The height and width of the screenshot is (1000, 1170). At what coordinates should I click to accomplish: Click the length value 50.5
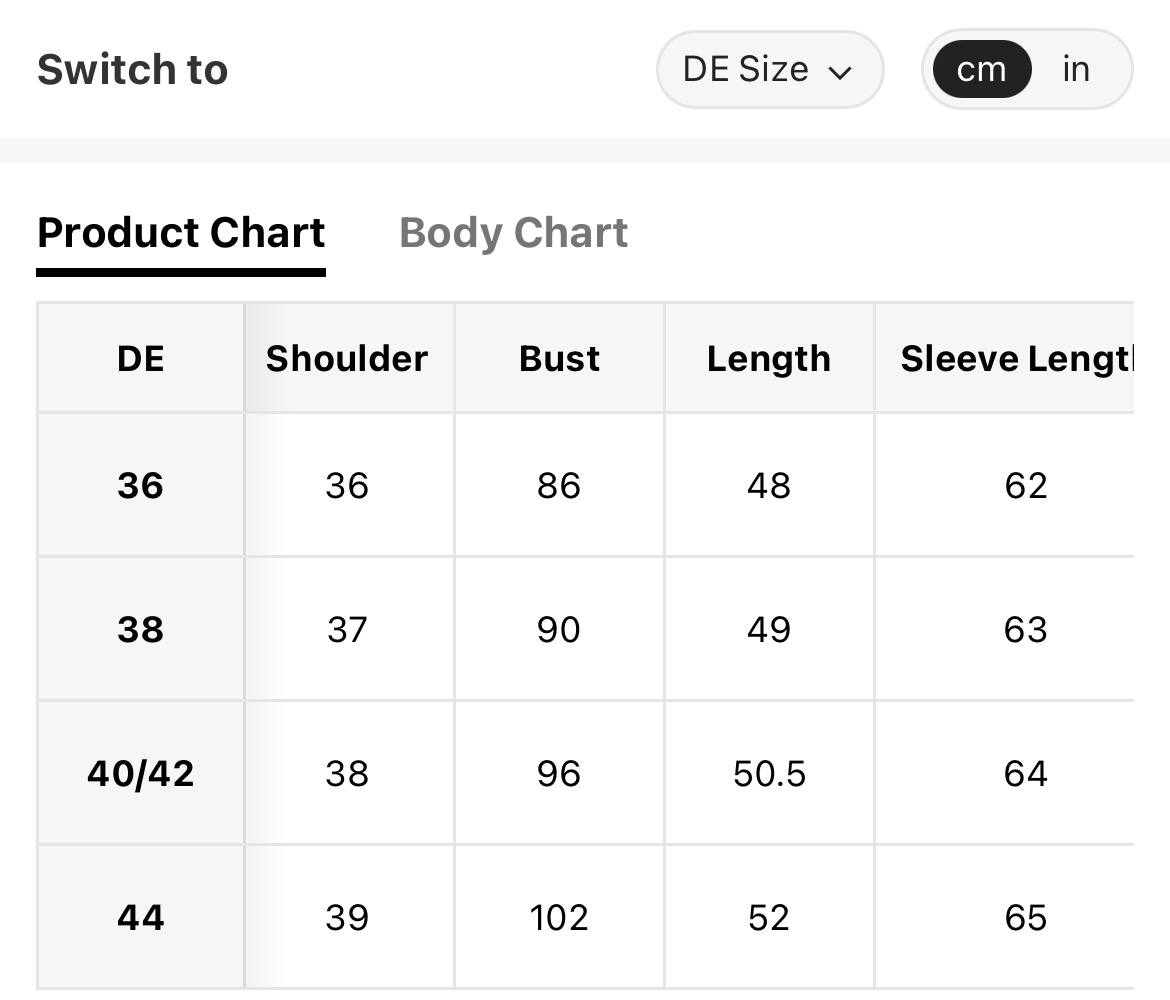(x=769, y=773)
